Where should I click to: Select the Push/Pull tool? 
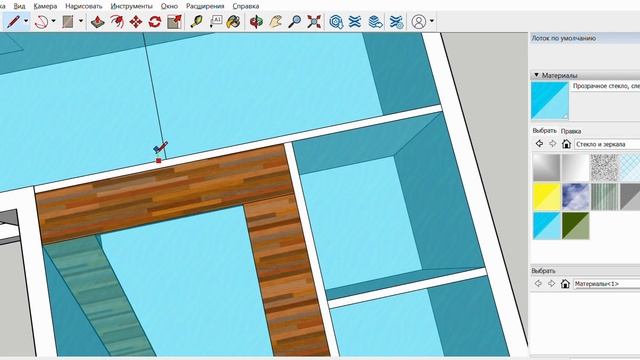[x=97, y=21]
